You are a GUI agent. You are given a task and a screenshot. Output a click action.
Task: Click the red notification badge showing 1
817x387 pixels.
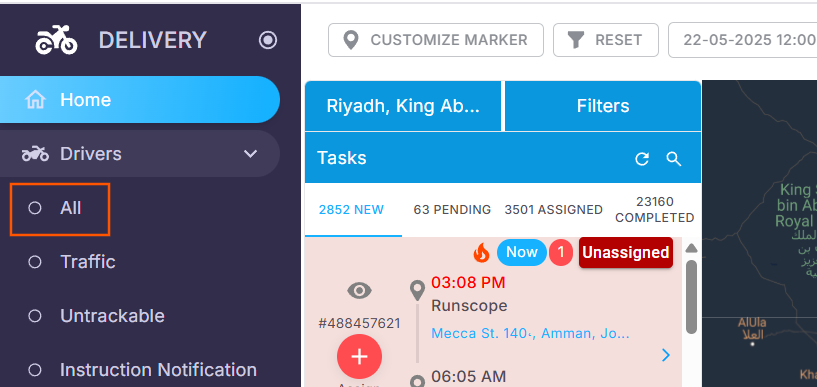tap(561, 253)
